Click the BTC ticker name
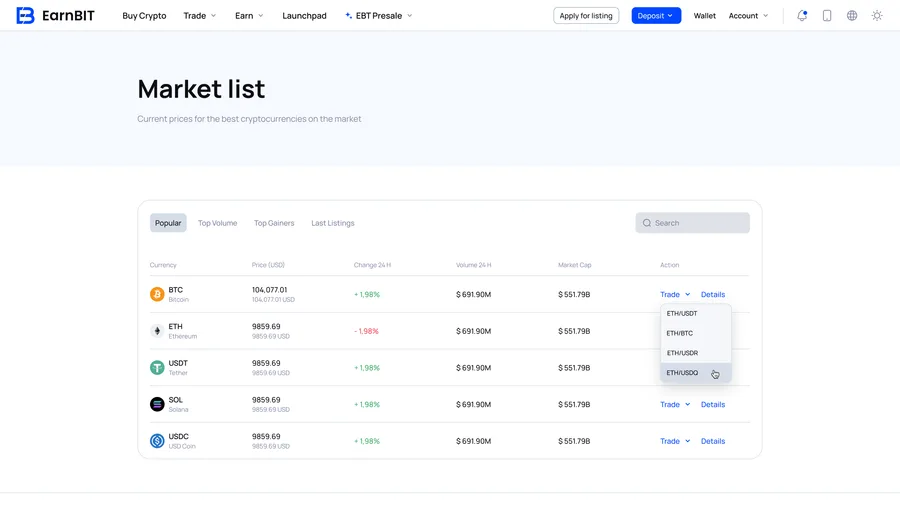 tap(176, 290)
